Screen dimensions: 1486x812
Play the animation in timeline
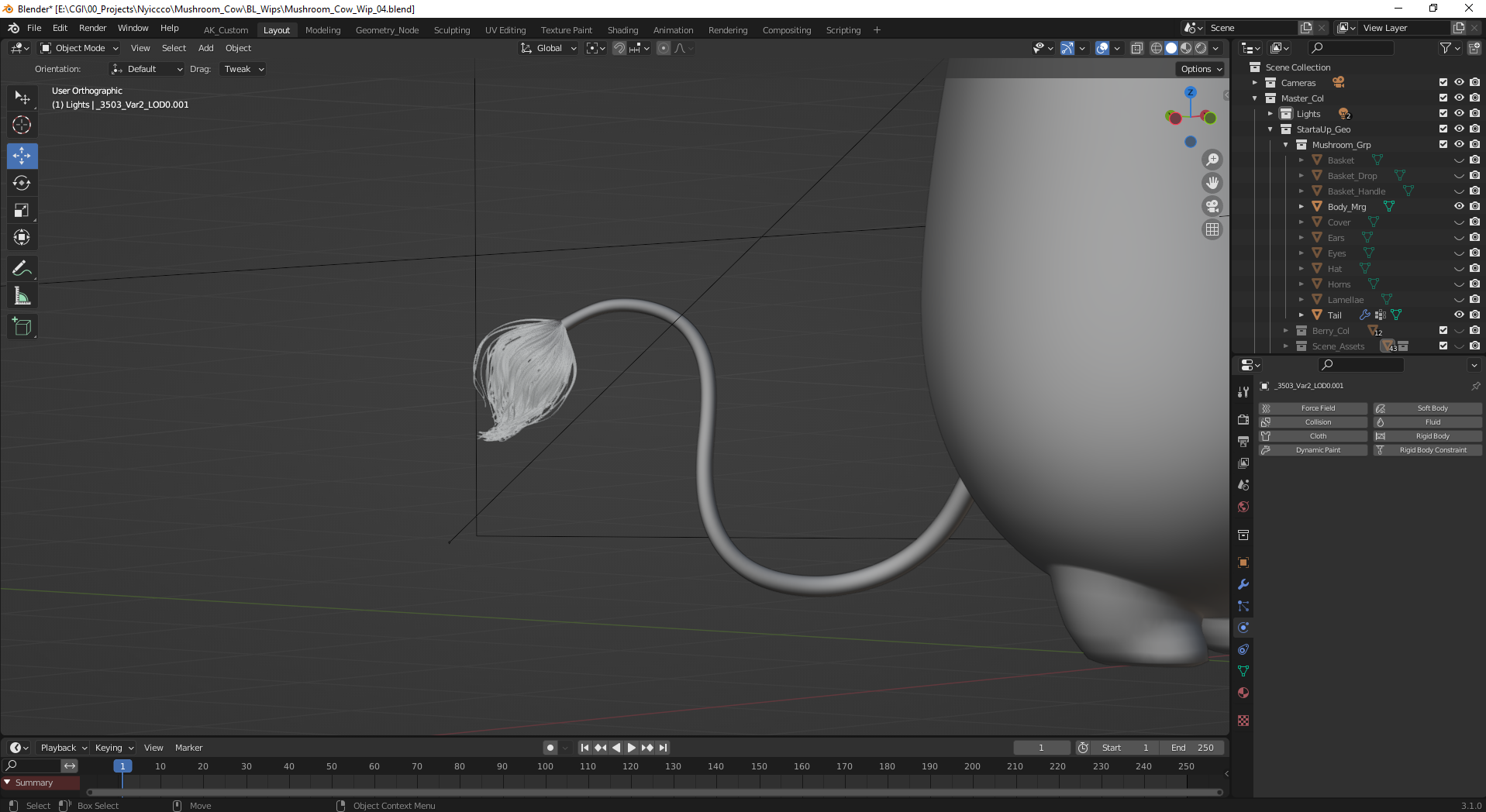click(x=632, y=748)
